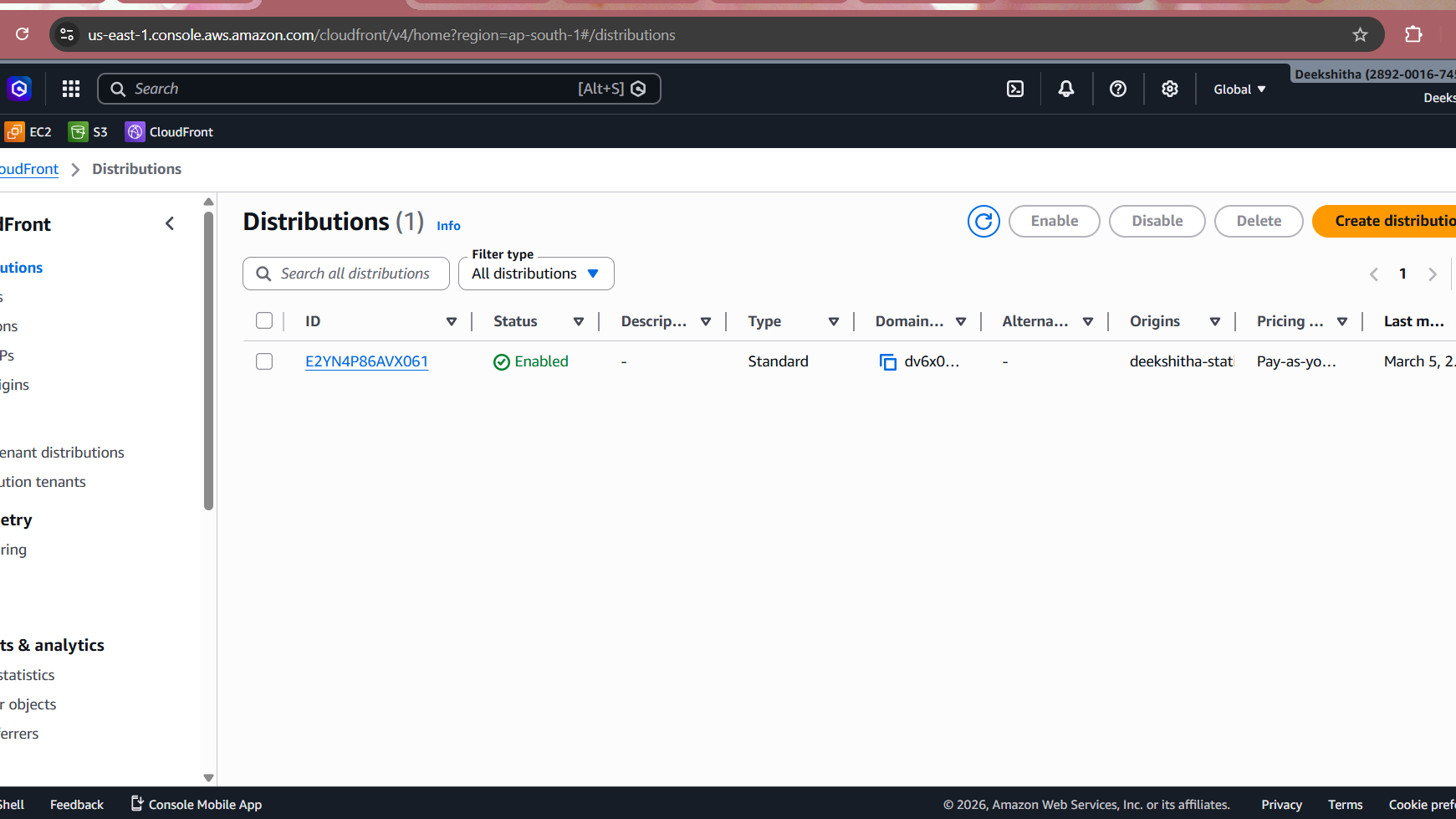Copy the dv6x0 domain name

tap(887, 361)
